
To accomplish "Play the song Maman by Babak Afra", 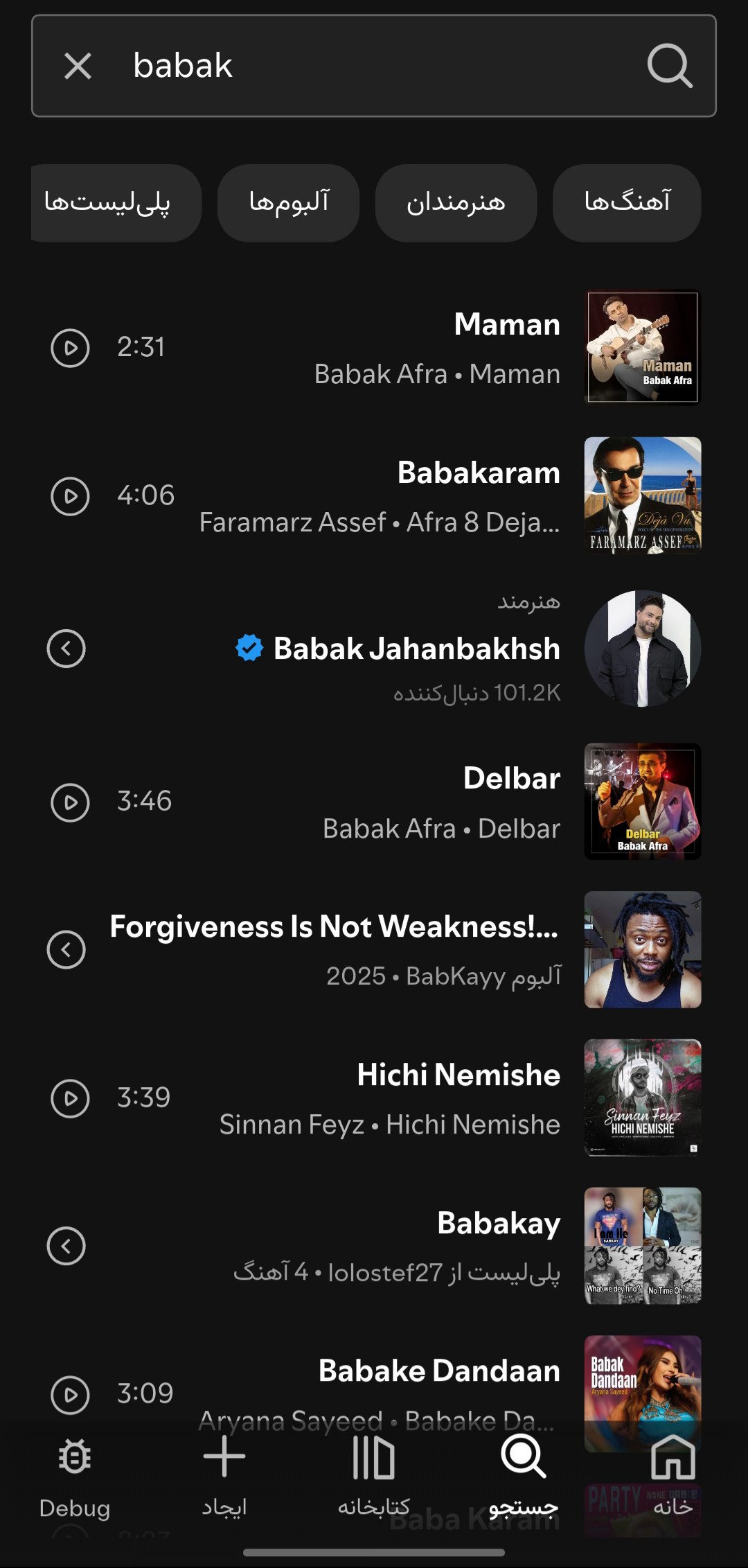I will (x=70, y=348).
